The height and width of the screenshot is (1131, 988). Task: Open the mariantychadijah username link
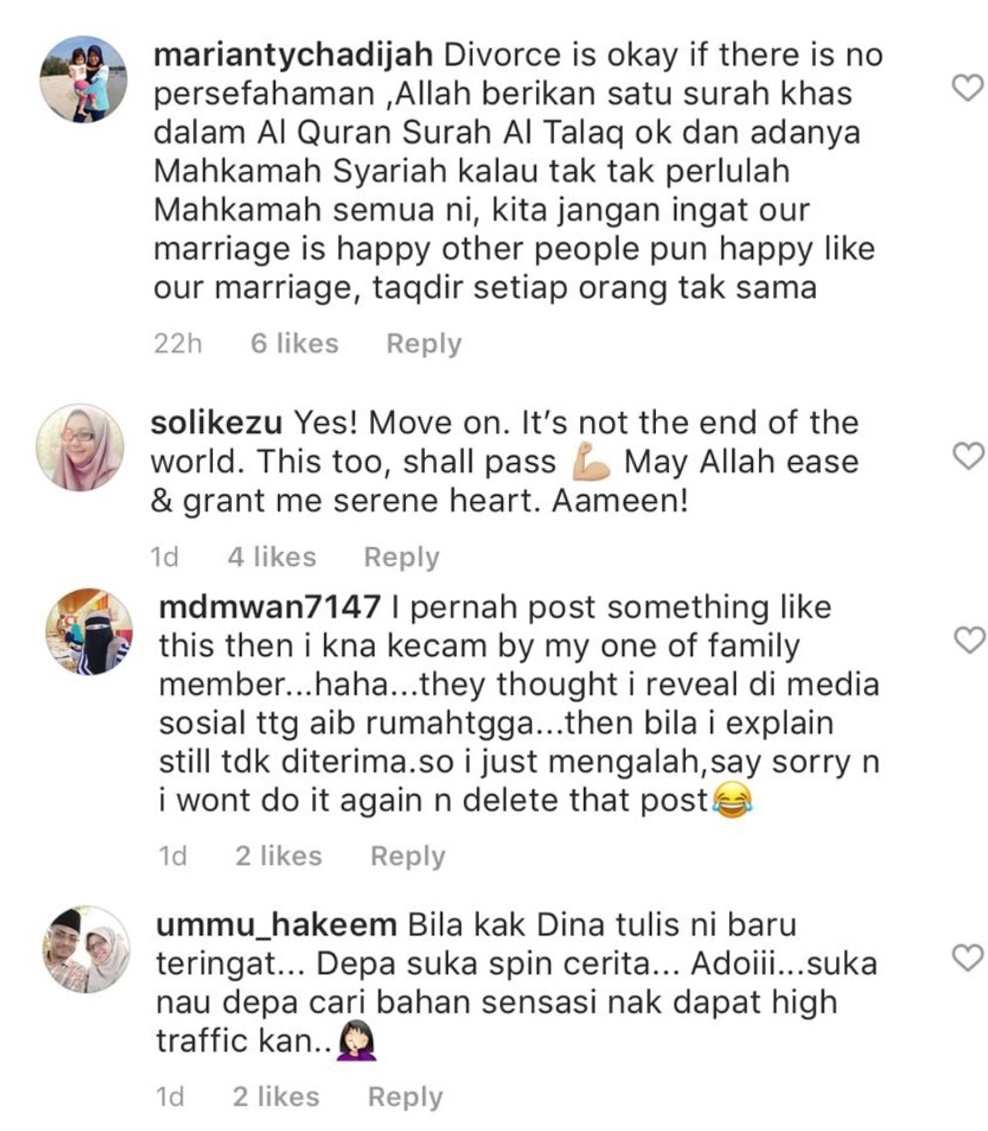click(293, 55)
